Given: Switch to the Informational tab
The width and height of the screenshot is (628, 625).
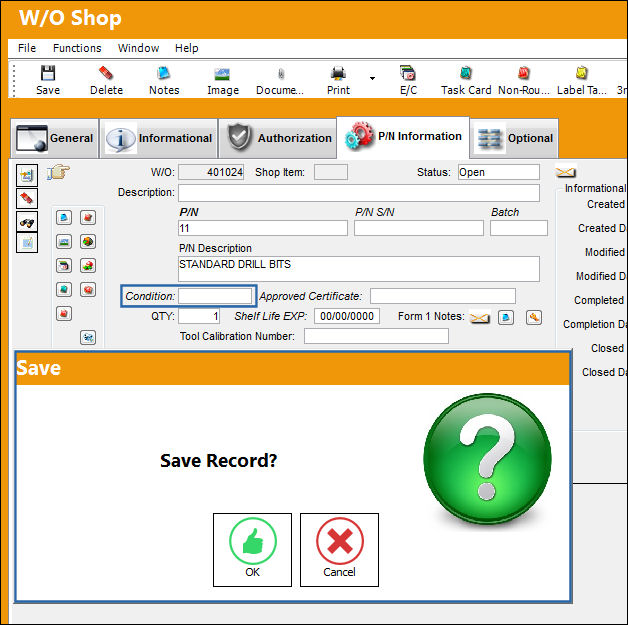Looking at the screenshot, I should coord(159,138).
